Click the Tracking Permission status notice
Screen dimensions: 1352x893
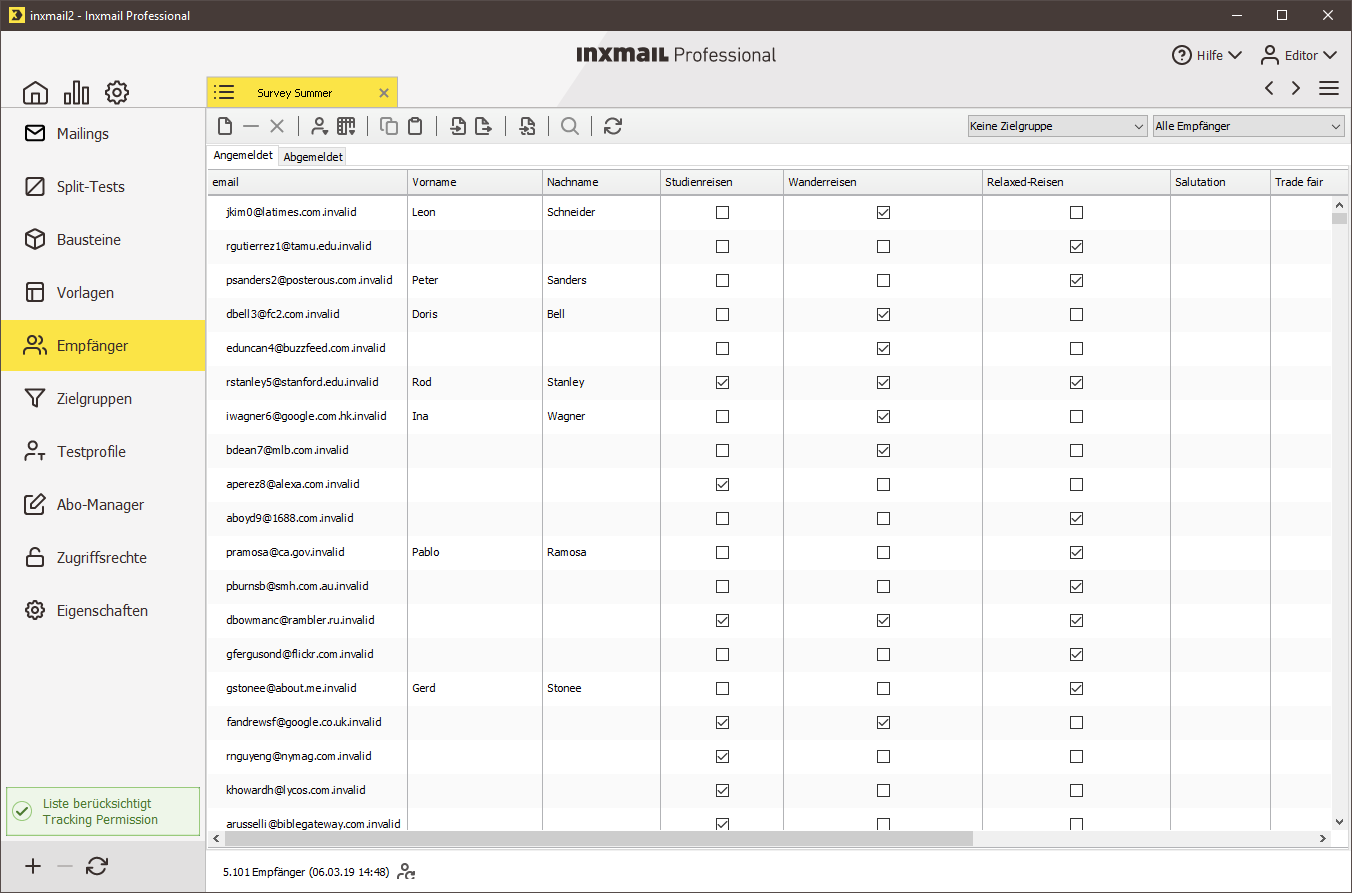tap(103, 812)
